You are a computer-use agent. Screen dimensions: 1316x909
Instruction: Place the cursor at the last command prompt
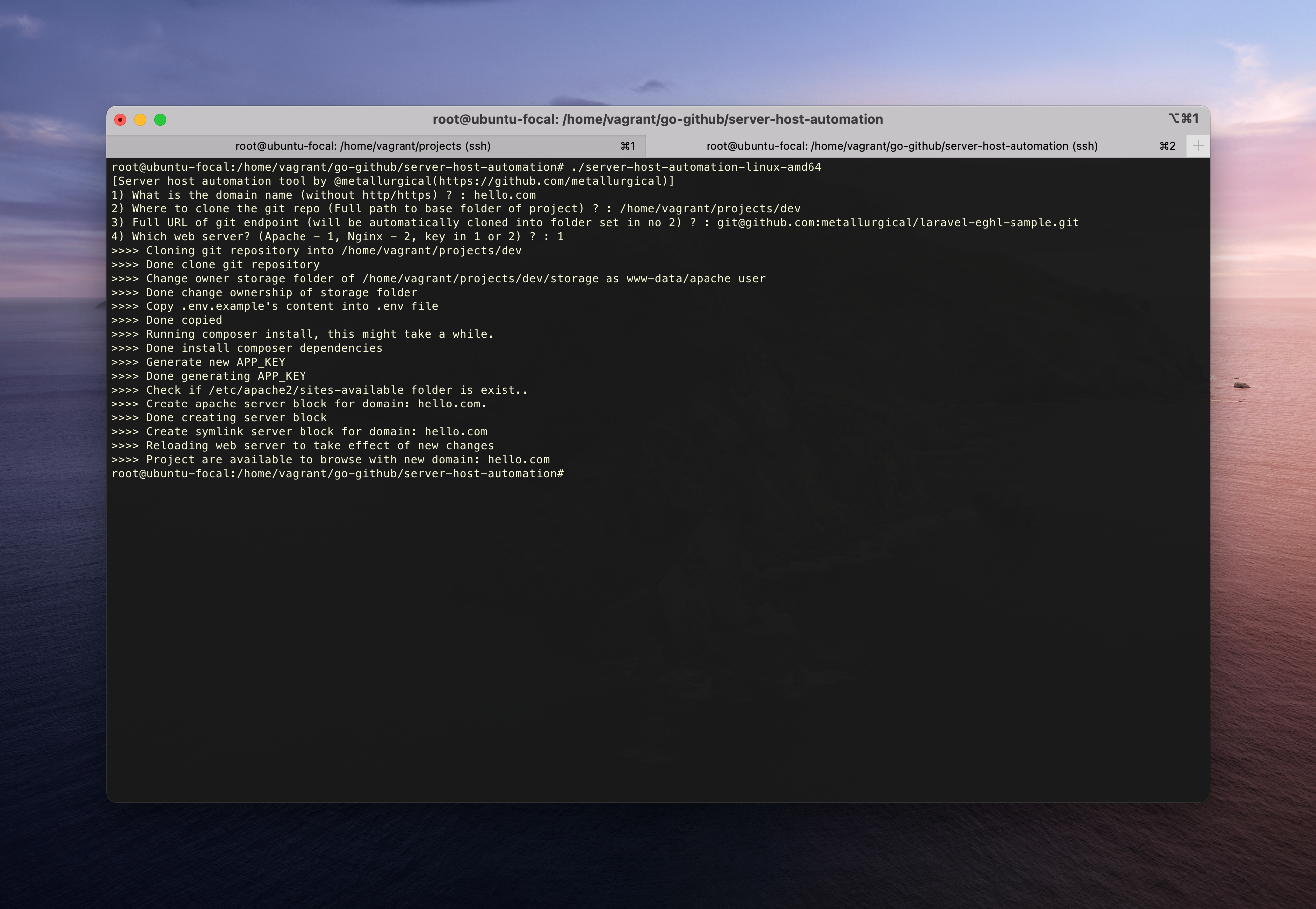coord(570,474)
